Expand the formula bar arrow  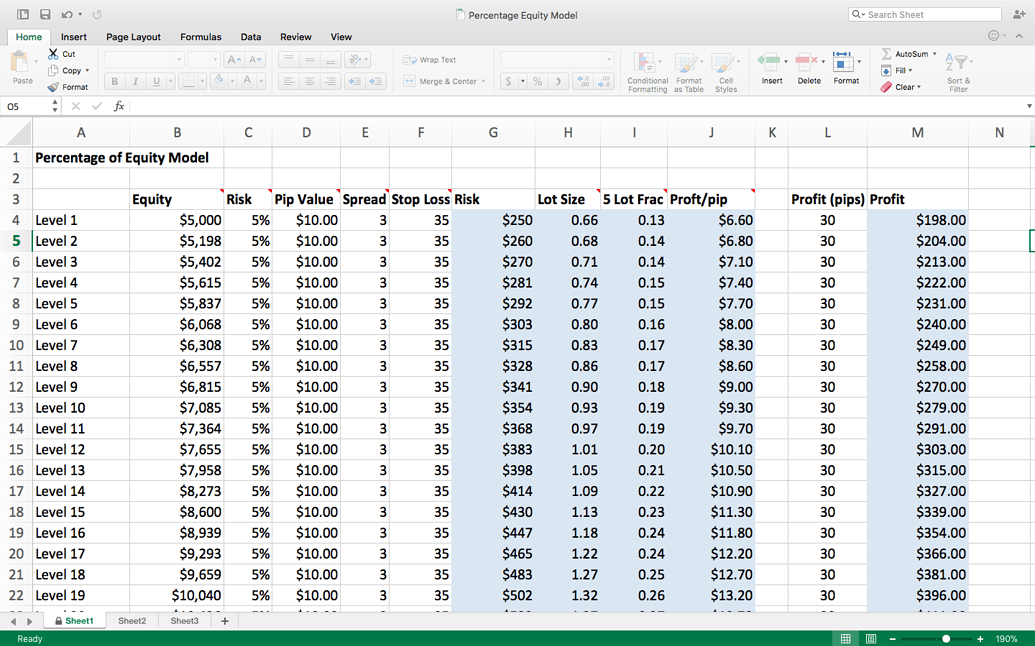pos(1028,106)
